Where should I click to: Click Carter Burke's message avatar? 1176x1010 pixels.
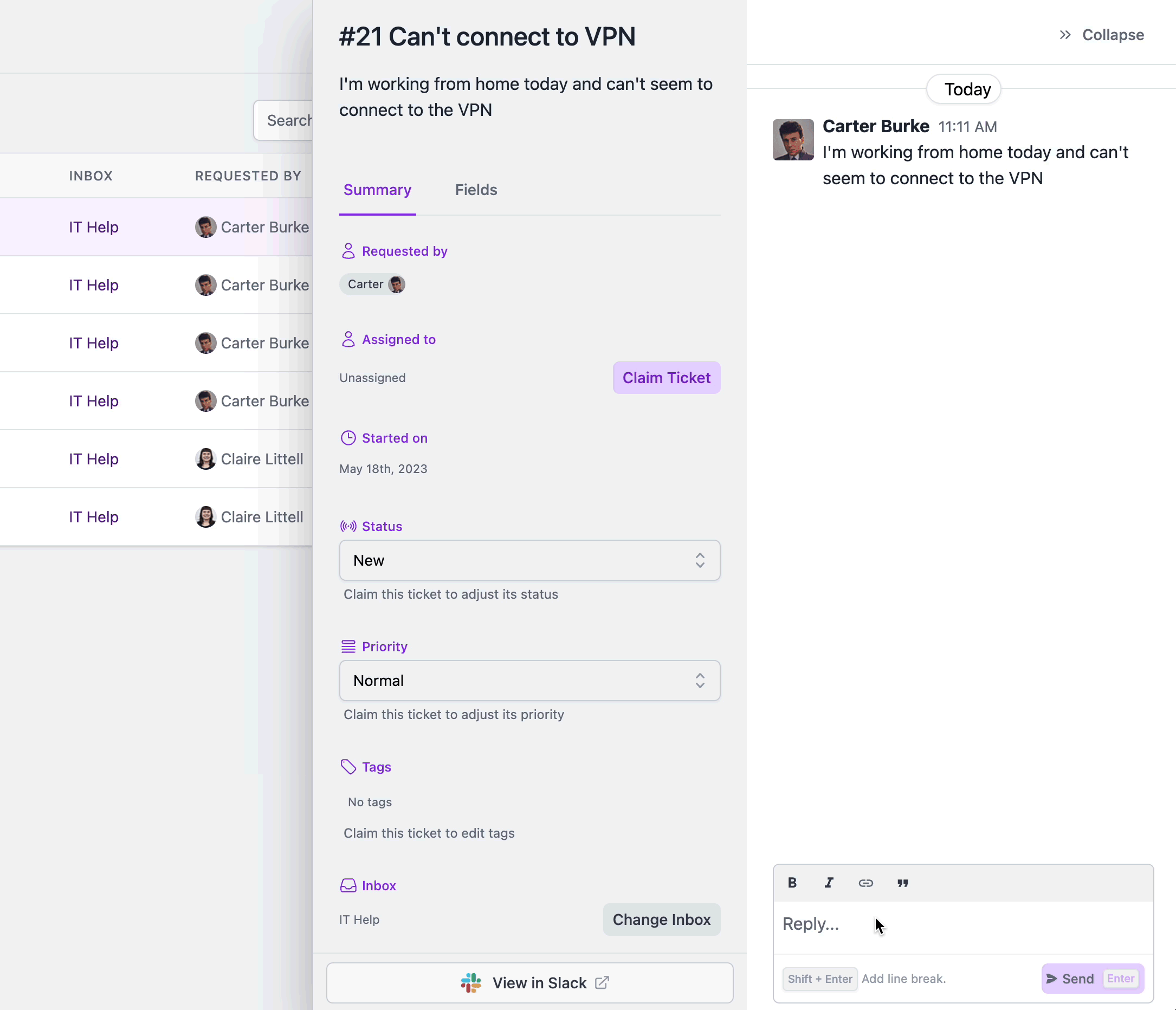(x=793, y=140)
